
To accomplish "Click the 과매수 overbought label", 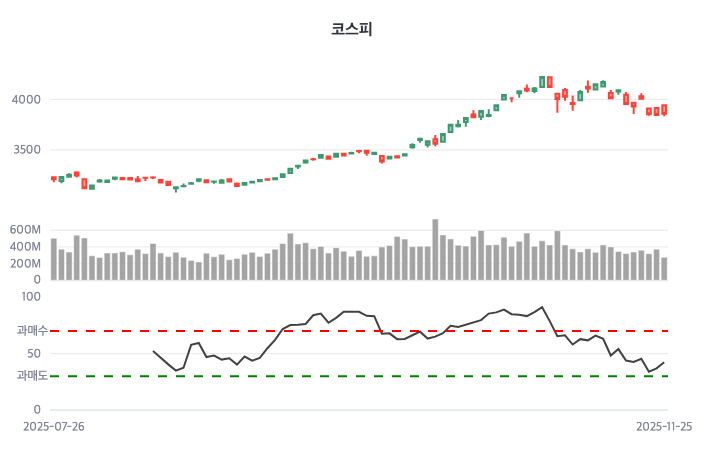I will (32, 330).
